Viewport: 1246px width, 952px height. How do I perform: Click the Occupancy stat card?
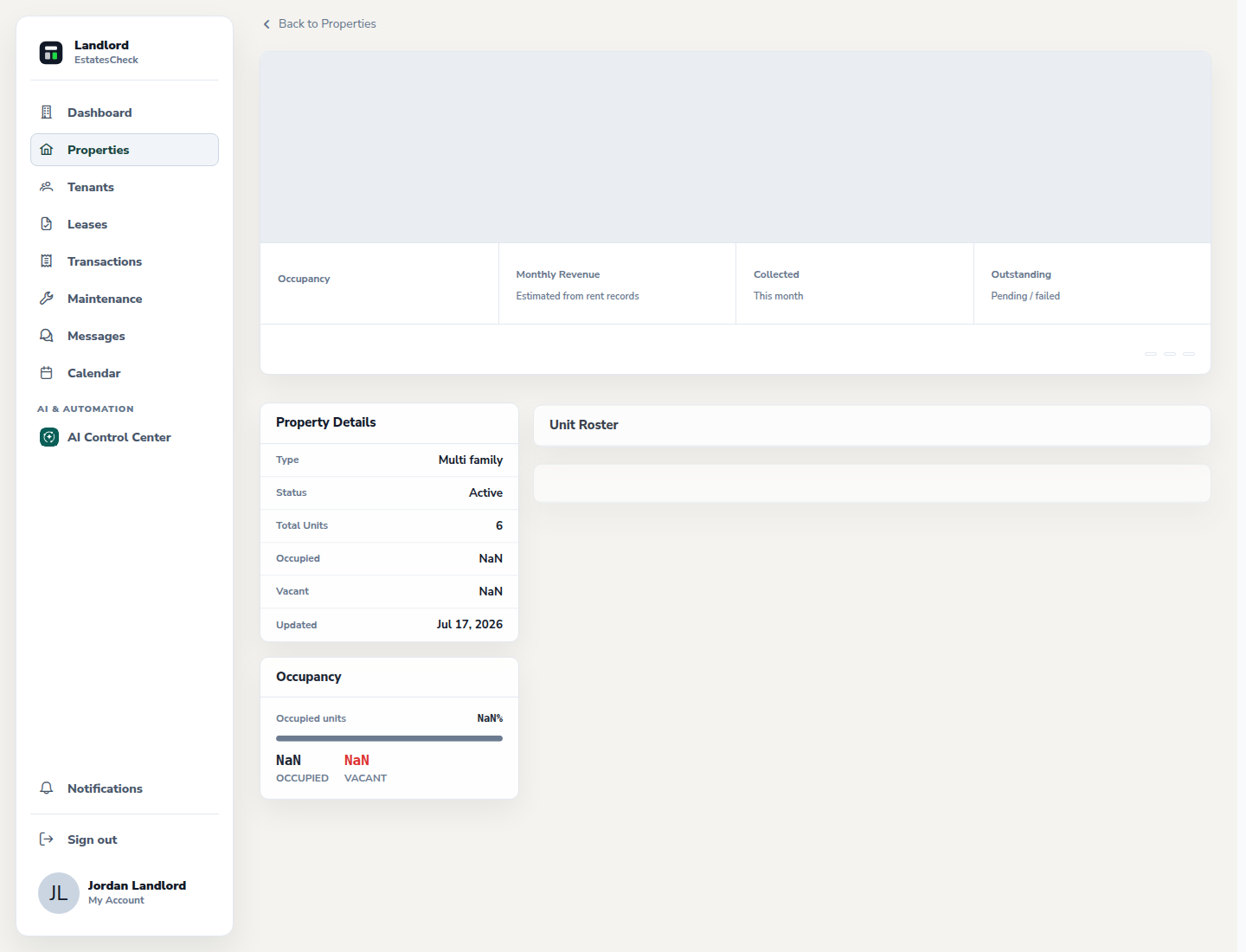click(x=380, y=284)
